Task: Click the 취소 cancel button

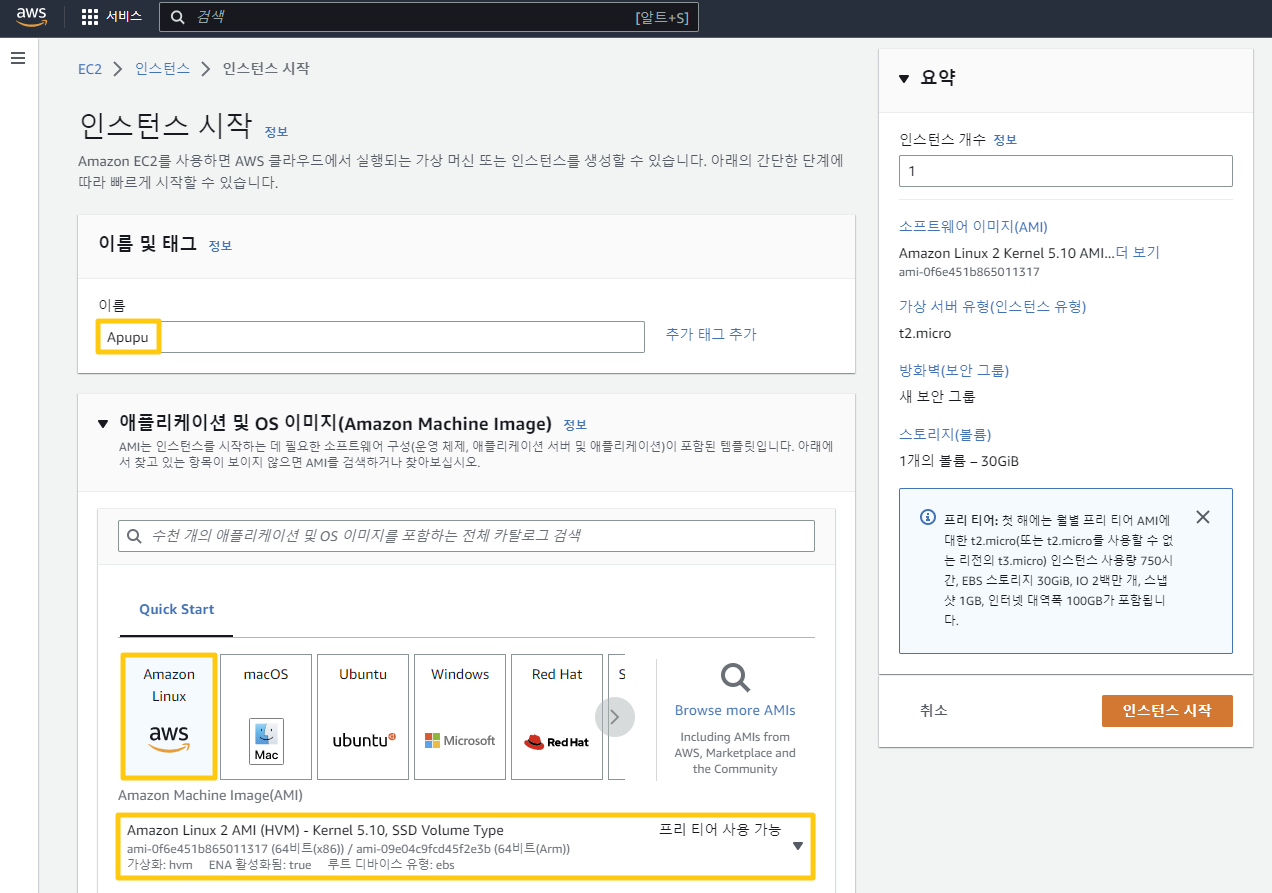Action: (x=933, y=711)
